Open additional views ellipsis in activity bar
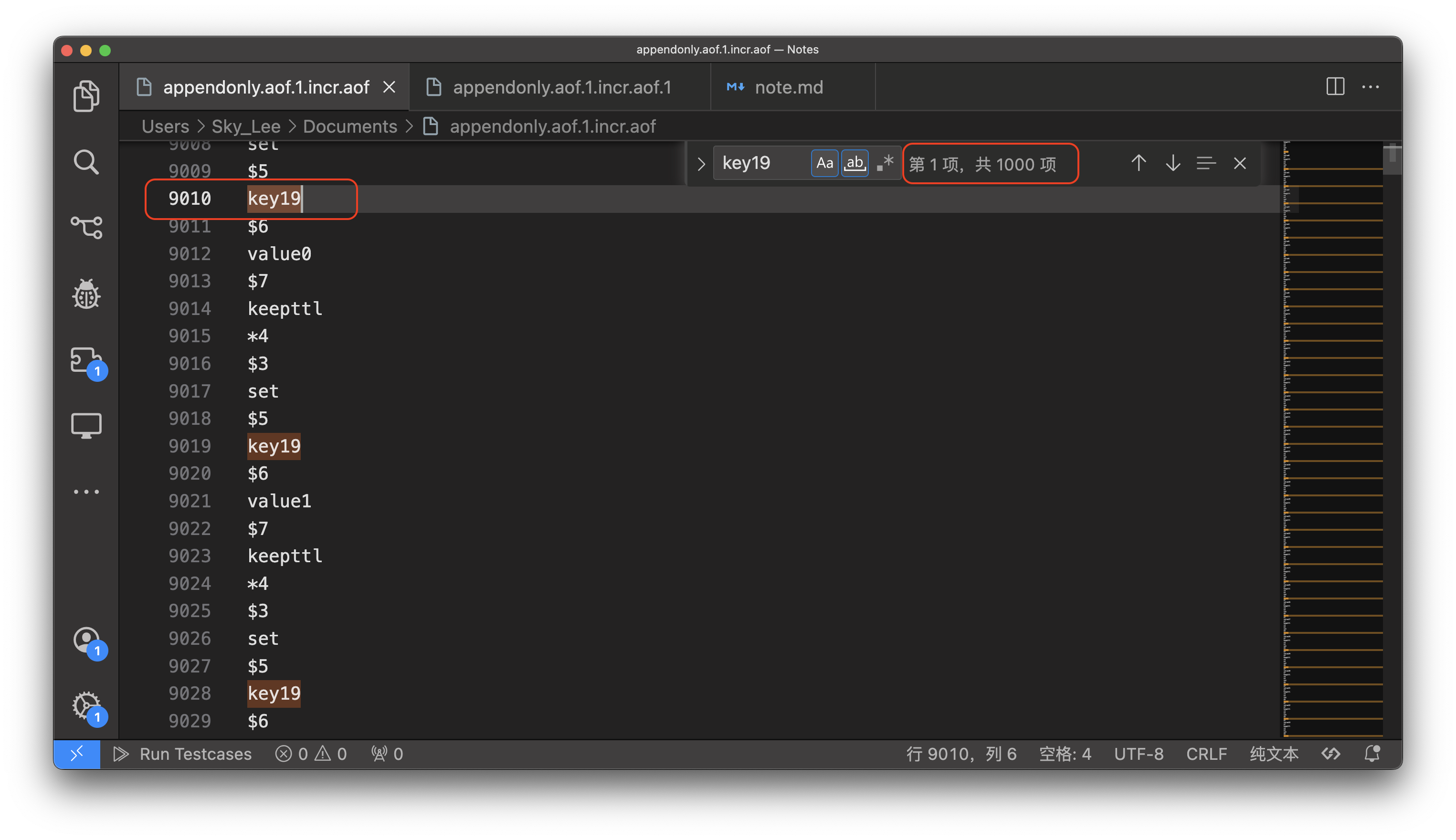1456x840 pixels. pos(86,492)
